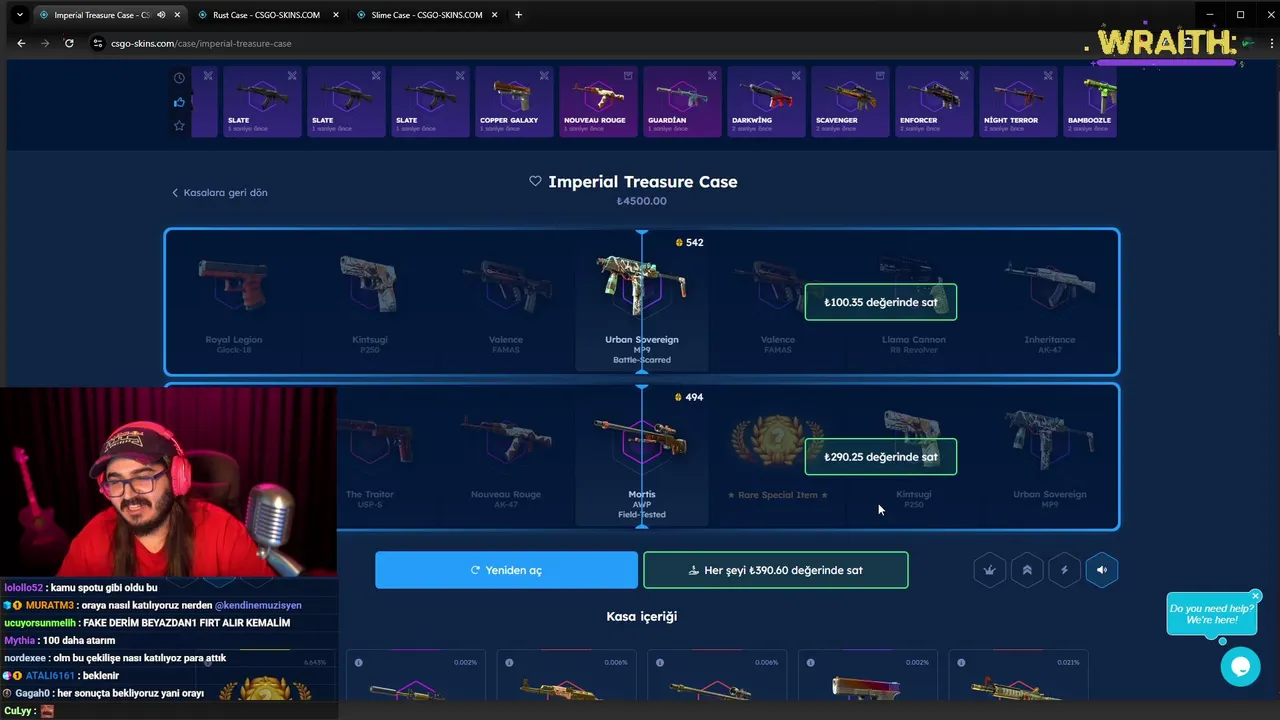
Task: Toggle the sound speaker button
Action: point(1101,570)
